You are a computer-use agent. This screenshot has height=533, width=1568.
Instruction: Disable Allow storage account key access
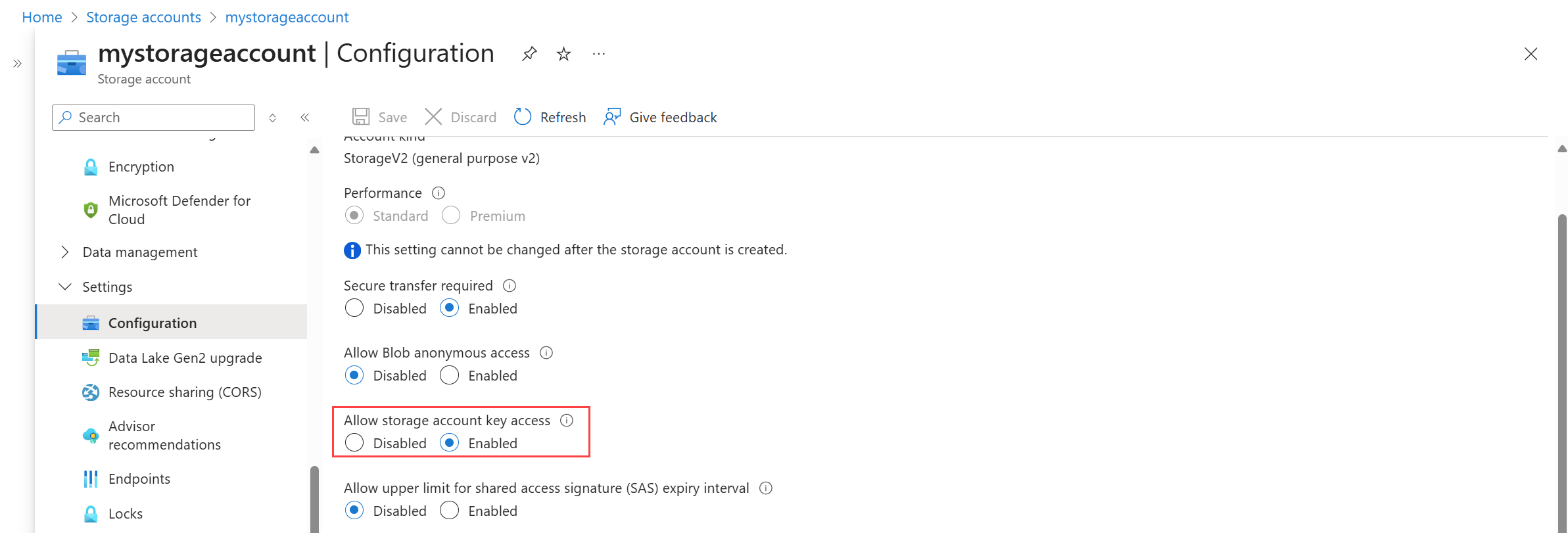354,443
